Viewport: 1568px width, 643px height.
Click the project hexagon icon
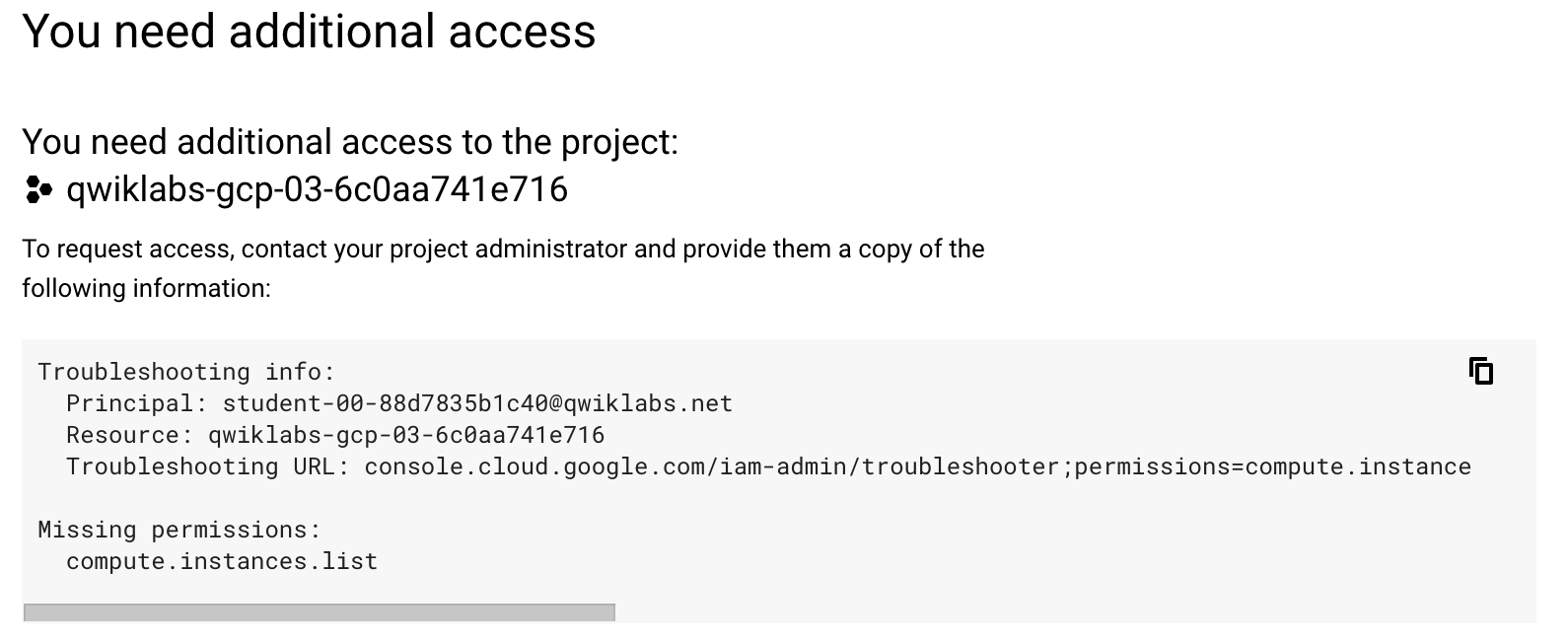tap(37, 190)
